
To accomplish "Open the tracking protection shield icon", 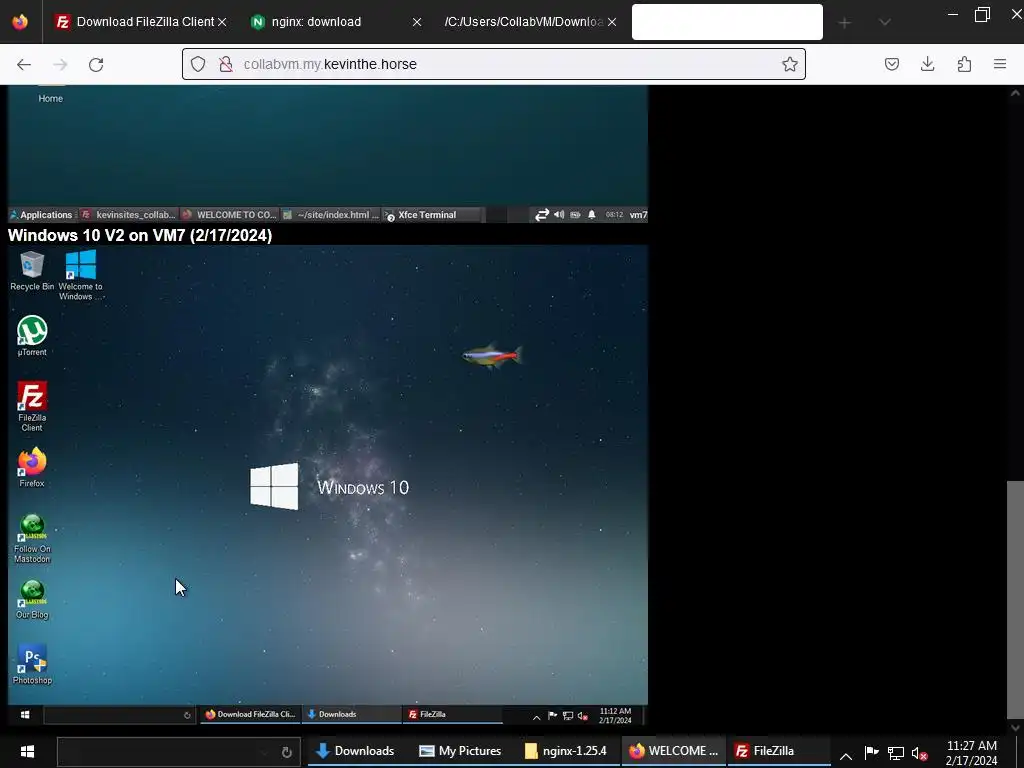I will (x=198, y=64).
